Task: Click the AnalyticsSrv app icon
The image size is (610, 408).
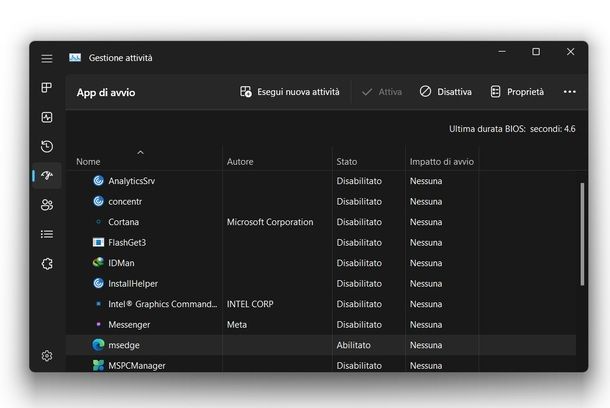Action: pyautogui.click(x=98, y=180)
